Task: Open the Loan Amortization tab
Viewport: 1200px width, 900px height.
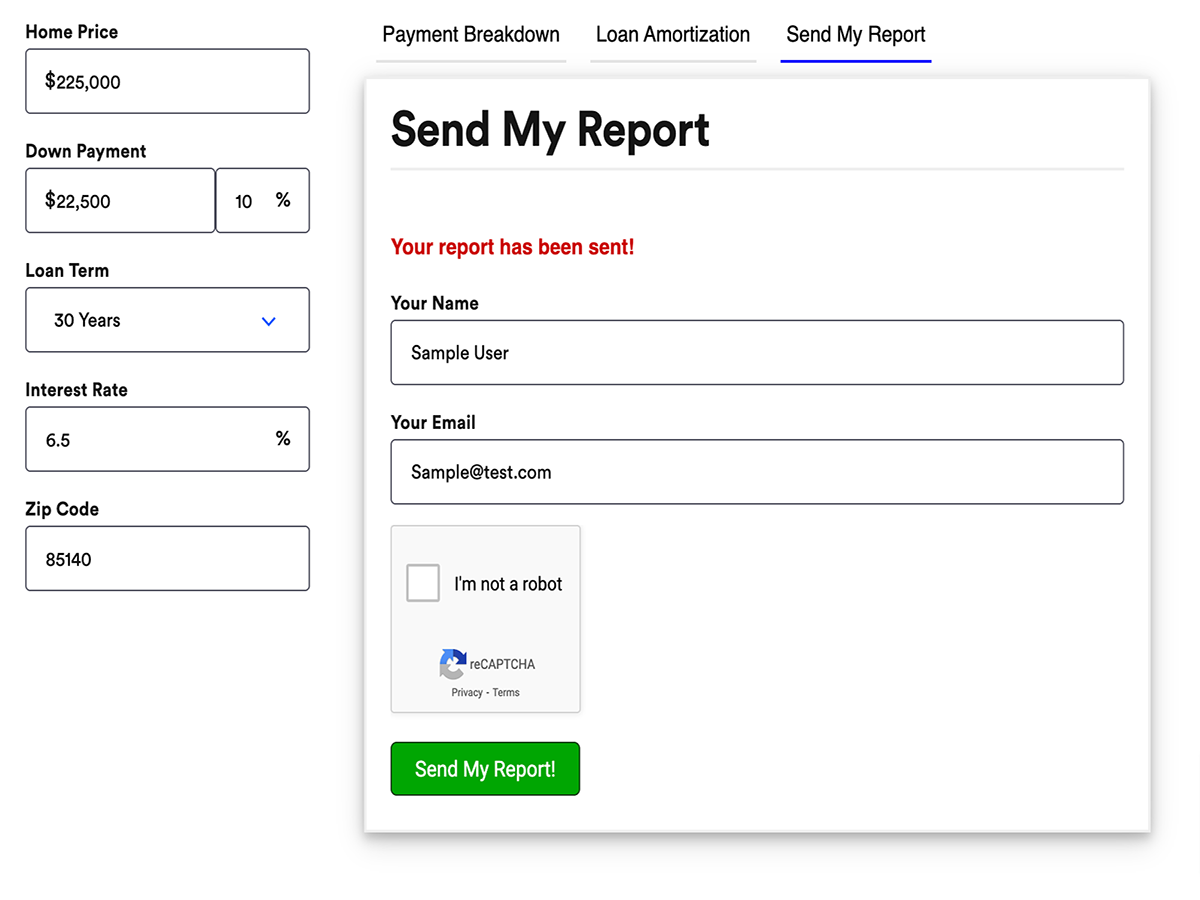Action: click(x=672, y=35)
